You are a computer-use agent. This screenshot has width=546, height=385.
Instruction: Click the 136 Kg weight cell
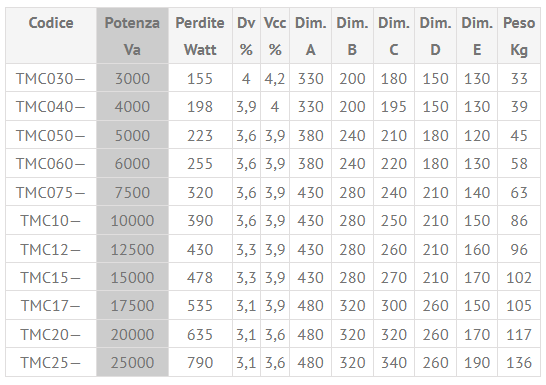[x=519, y=362]
